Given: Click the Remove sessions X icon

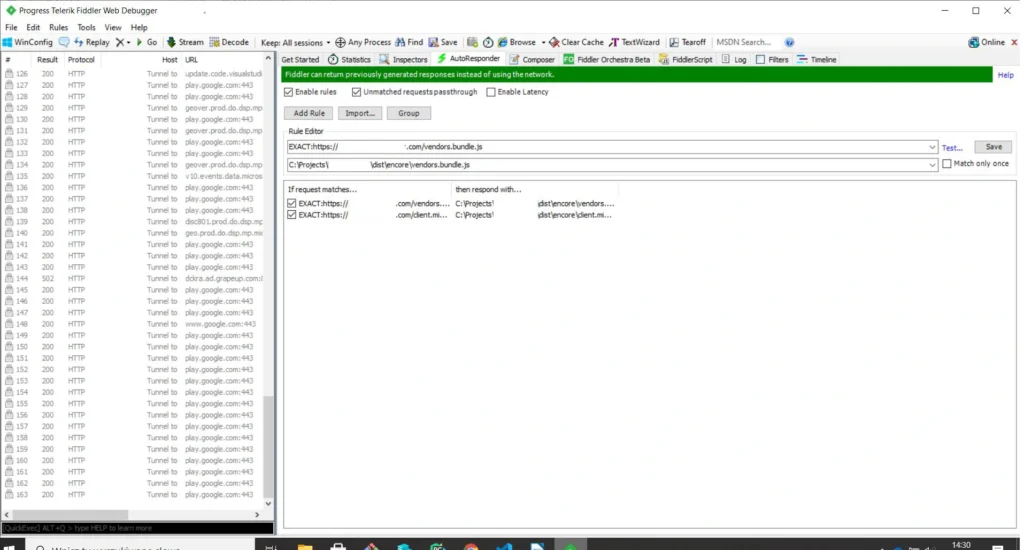Looking at the screenshot, I should click(x=120, y=42).
